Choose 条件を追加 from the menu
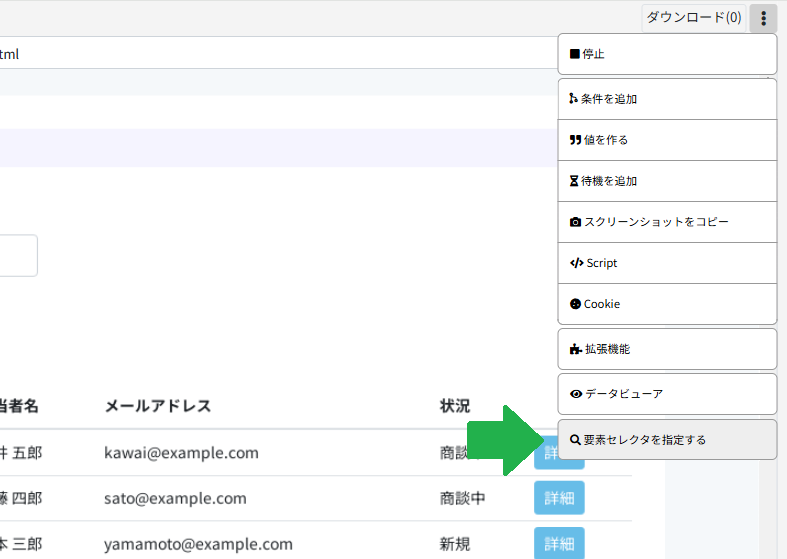The image size is (787, 559). [x=667, y=99]
